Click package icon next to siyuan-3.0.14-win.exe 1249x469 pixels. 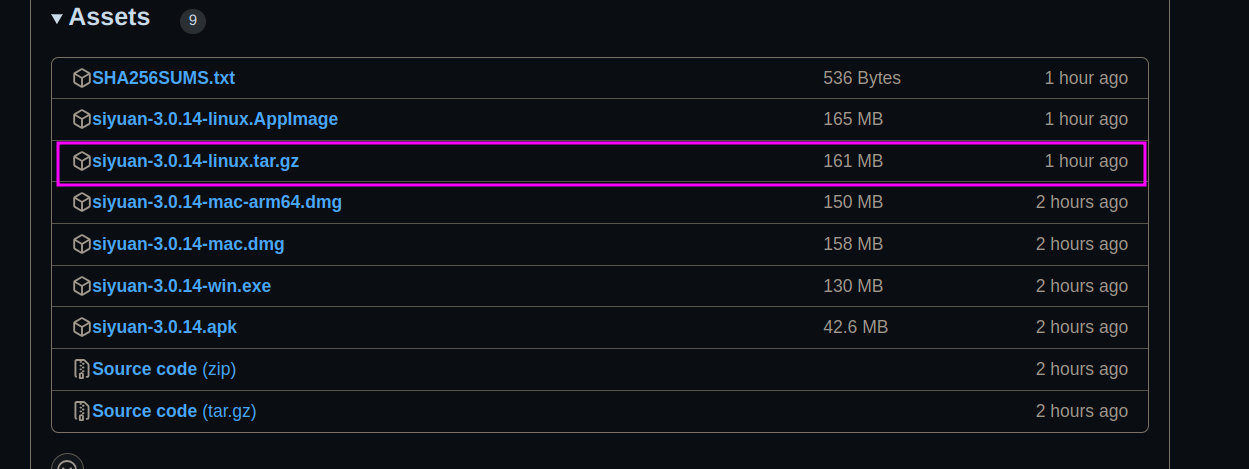81,286
